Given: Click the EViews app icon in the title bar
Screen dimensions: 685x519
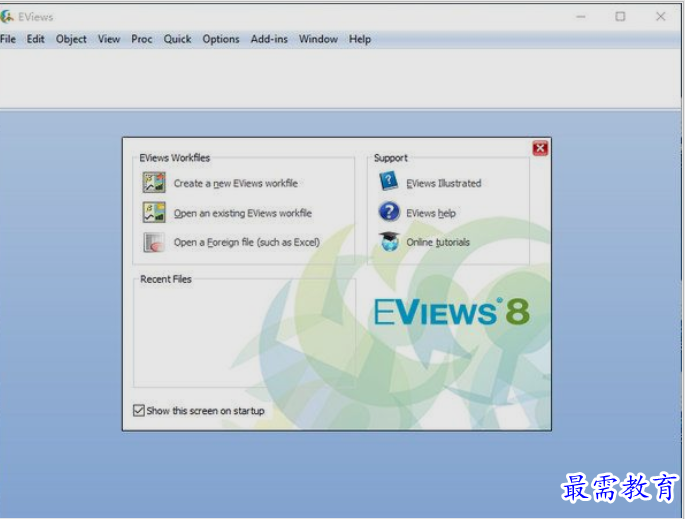Looking at the screenshot, I should tap(7, 17).
